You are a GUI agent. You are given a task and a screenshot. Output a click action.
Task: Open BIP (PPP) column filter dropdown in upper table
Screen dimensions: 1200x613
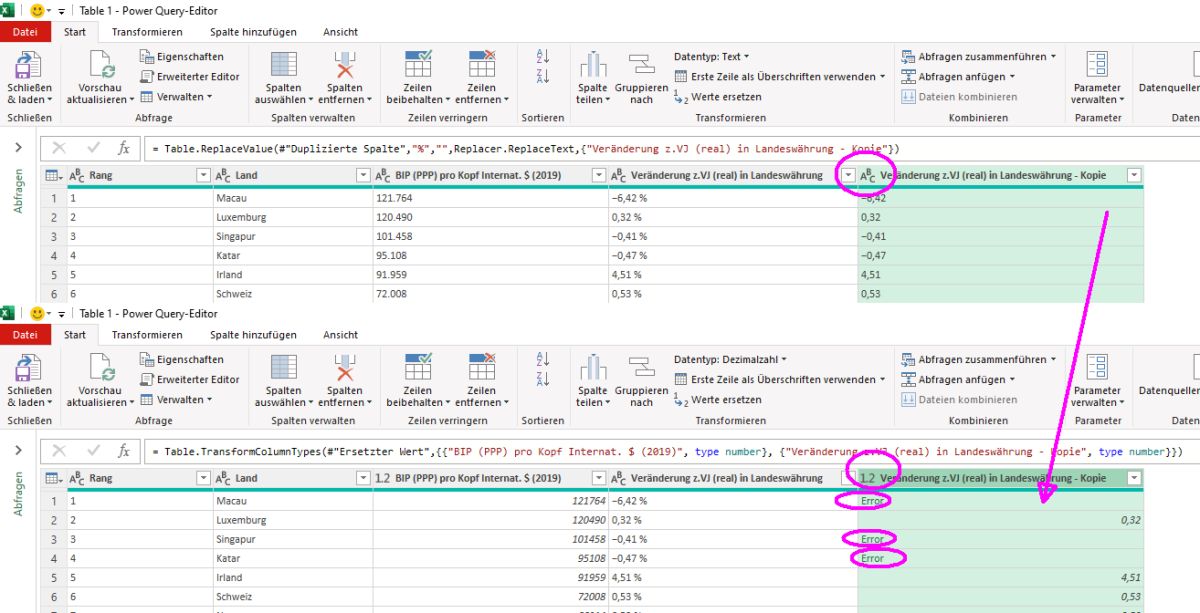[598, 175]
